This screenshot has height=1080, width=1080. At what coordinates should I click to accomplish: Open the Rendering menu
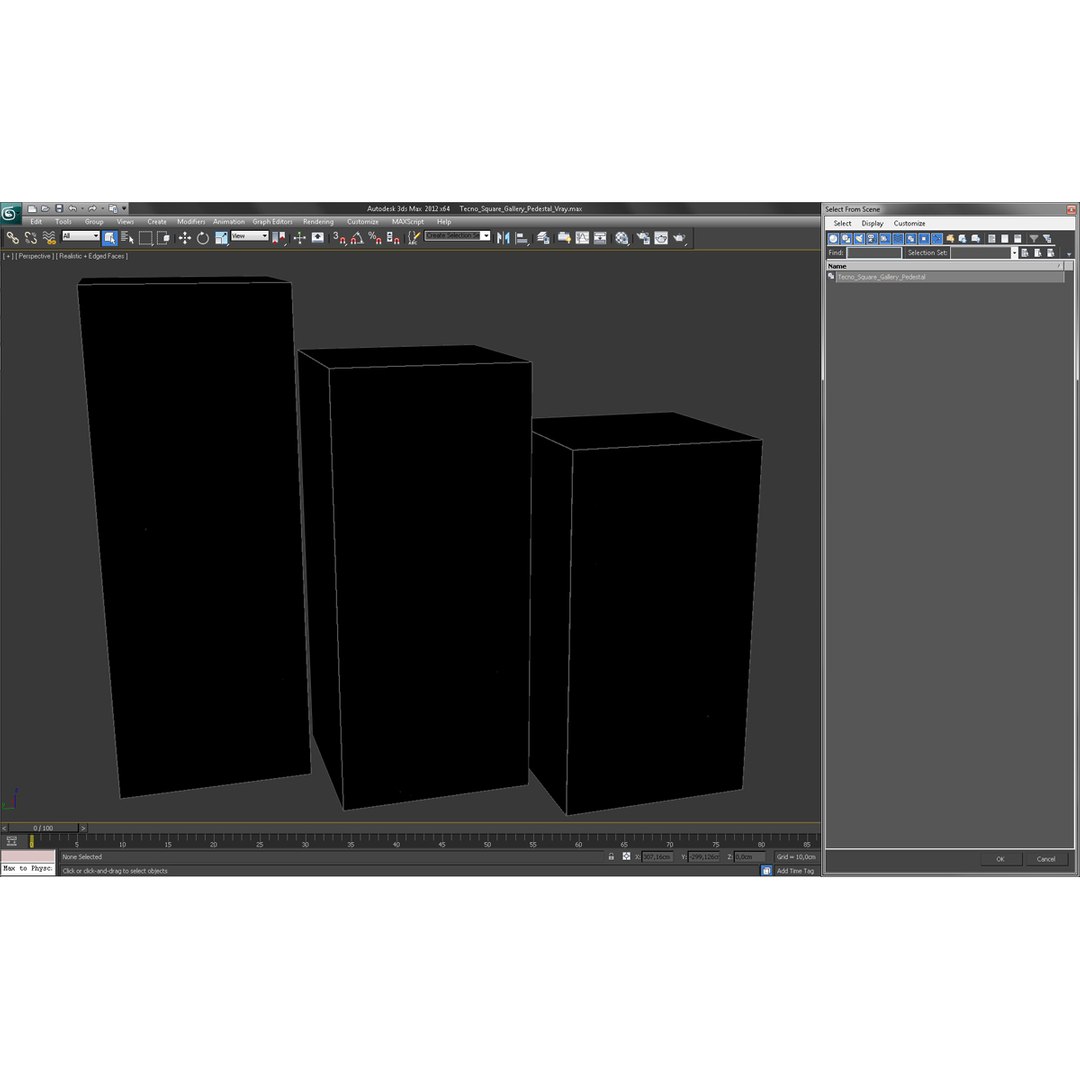[318, 222]
